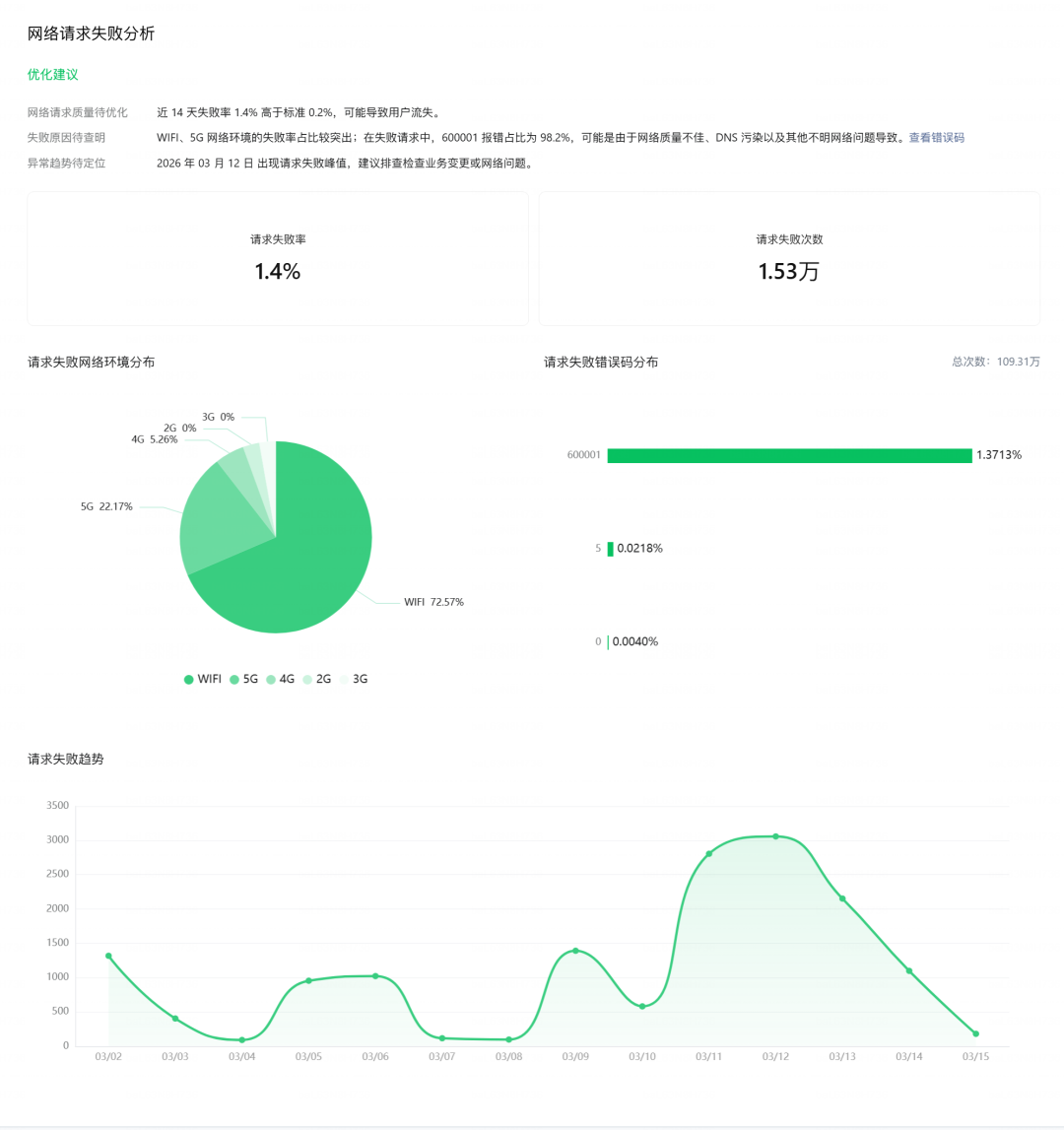Click the 请求失败趋势 section heading
Image resolution: width=1064 pixels, height=1130 pixels.
point(66,759)
